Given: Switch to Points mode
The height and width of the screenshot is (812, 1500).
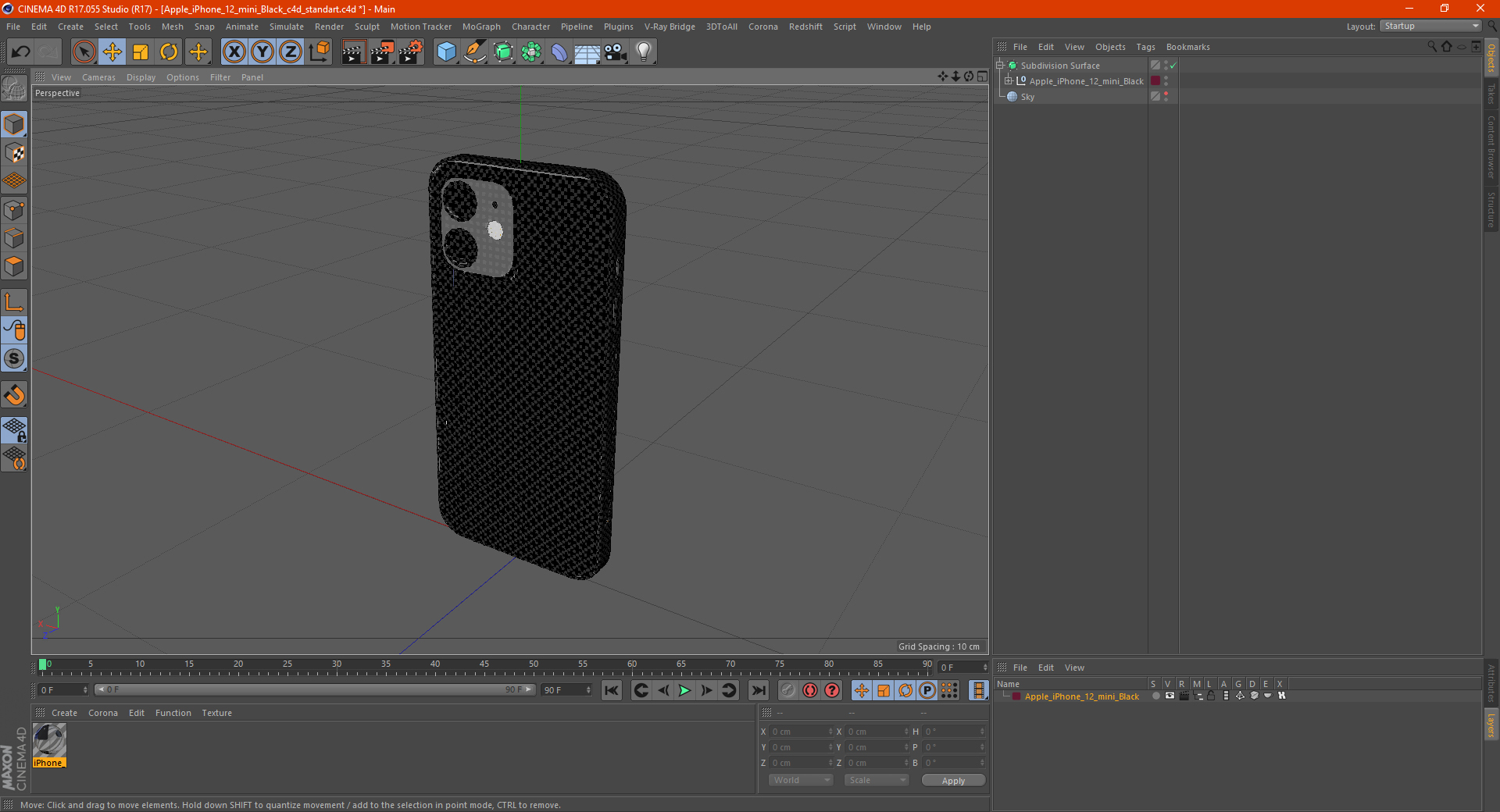Looking at the screenshot, I should [x=14, y=210].
